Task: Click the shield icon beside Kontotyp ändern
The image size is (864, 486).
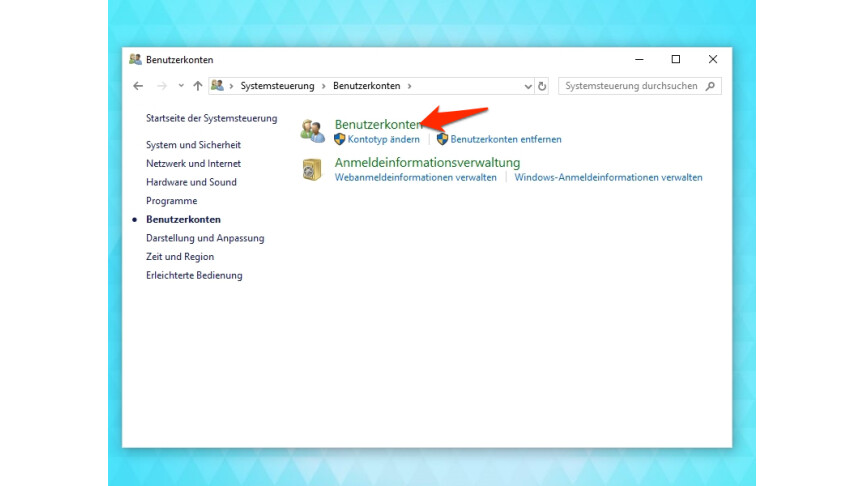Action: coord(340,139)
